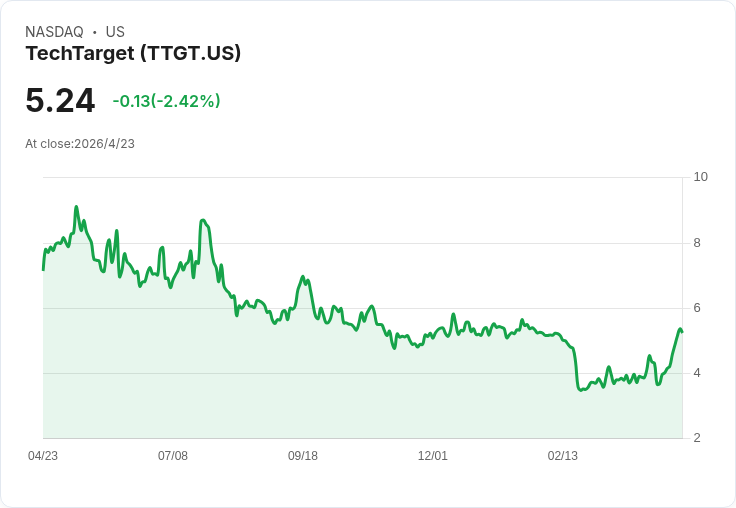Select the 07/08 date axis label
The image size is (736, 508).
pyautogui.click(x=173, y=455)
